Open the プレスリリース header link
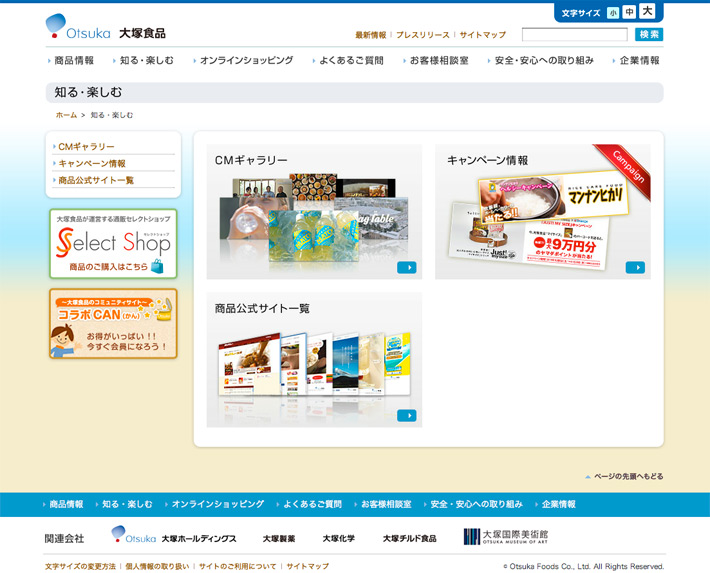The width and height of the screenshot is (710, 573). point(422,35)
